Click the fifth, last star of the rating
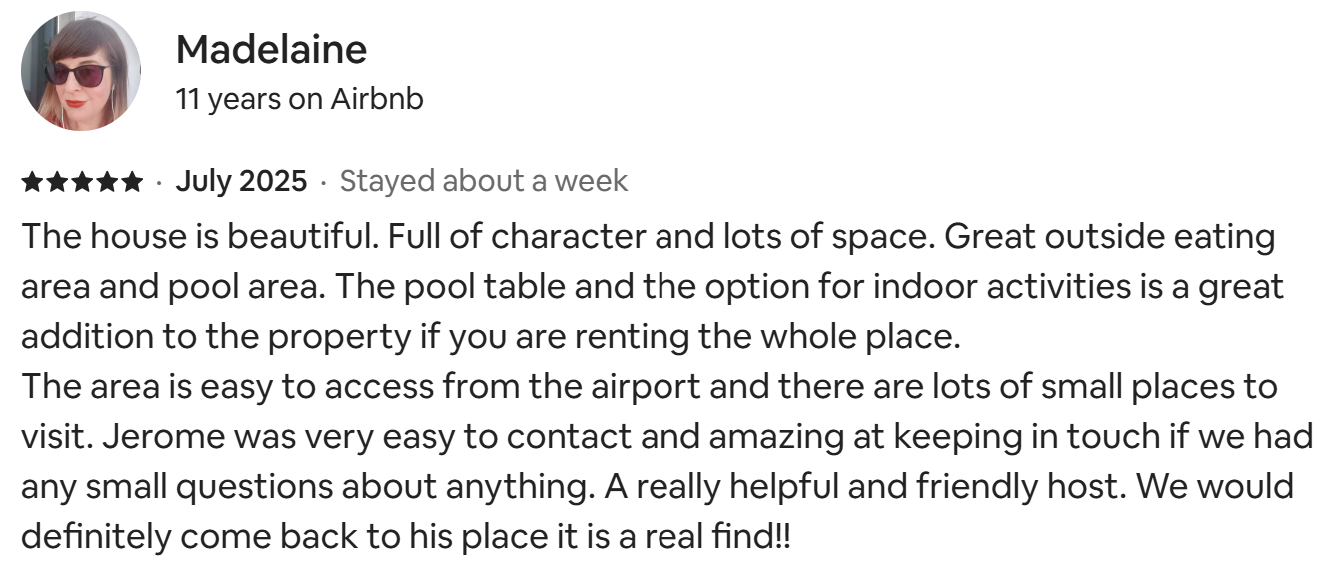The image size is (1325, 572). [132, 182]
